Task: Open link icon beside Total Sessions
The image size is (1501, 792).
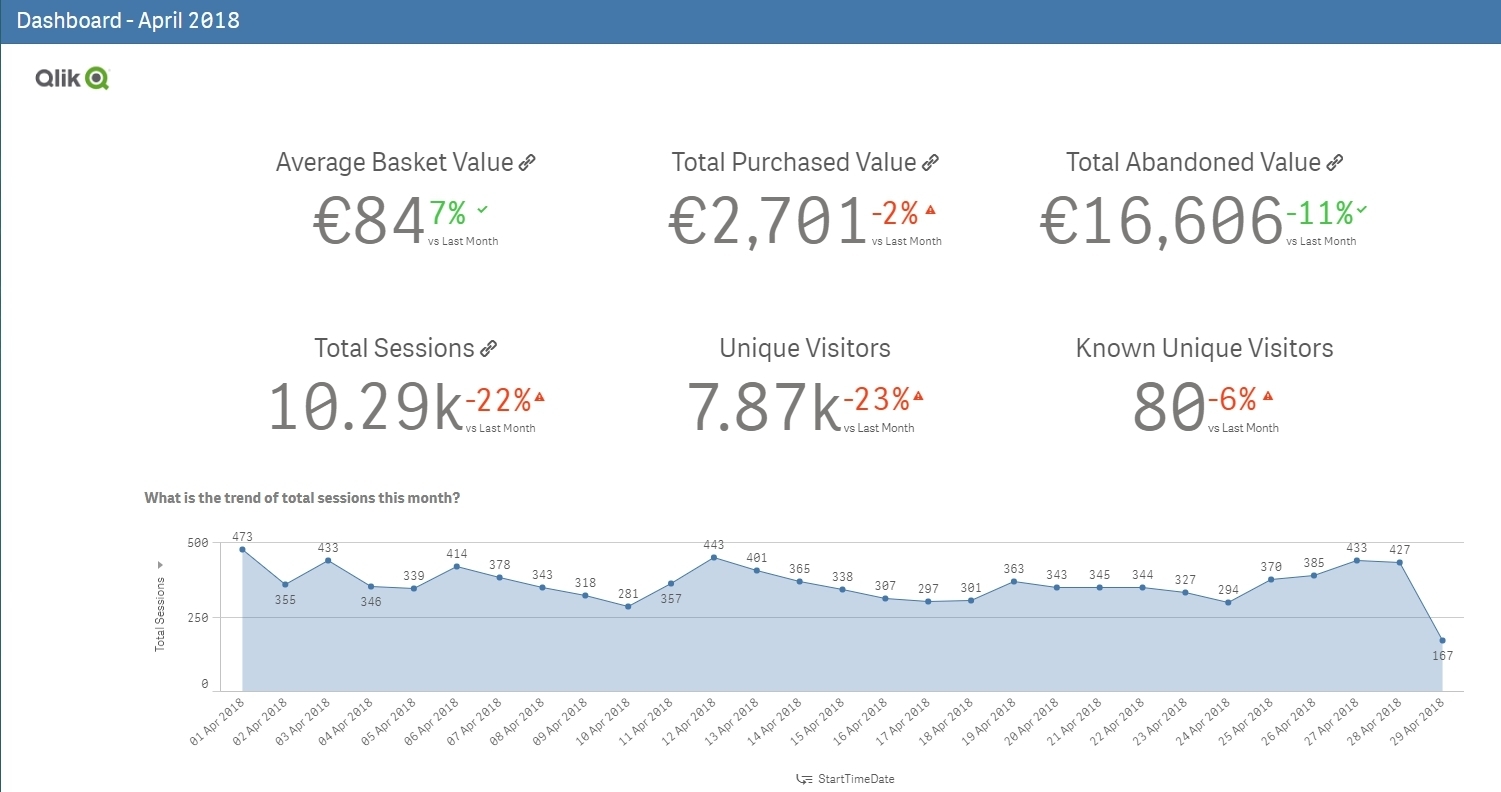Action: point(488,348)
